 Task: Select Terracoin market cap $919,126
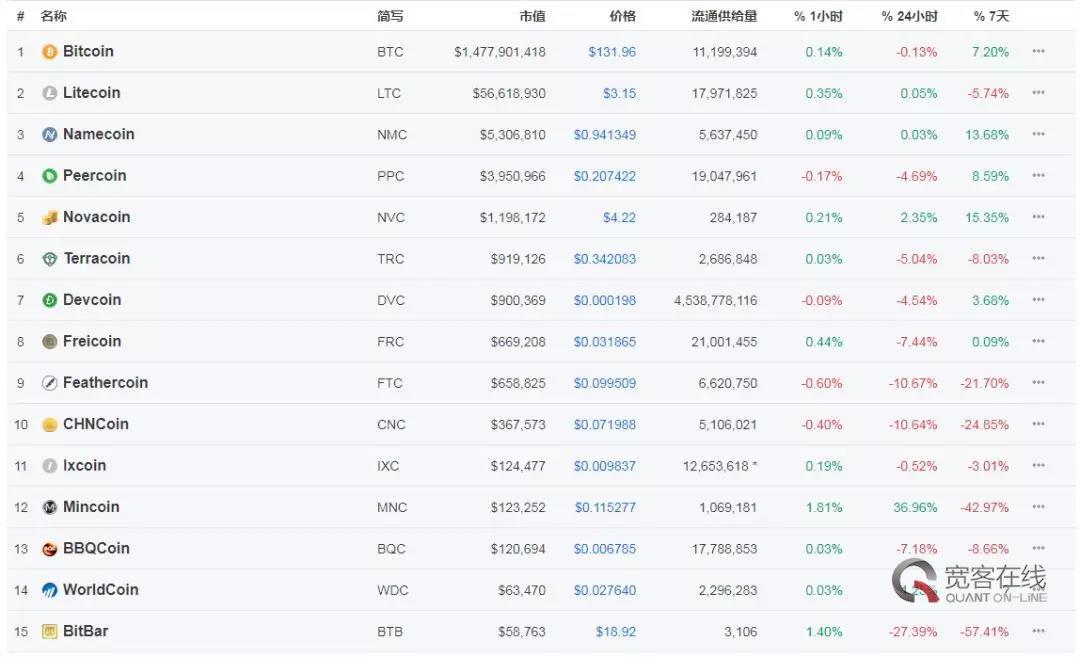[x=518, y=260]
